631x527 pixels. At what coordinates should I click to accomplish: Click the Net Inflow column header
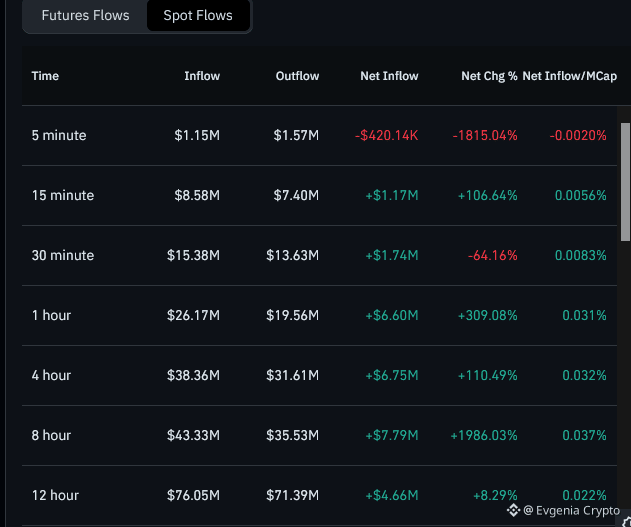[389, 76]
